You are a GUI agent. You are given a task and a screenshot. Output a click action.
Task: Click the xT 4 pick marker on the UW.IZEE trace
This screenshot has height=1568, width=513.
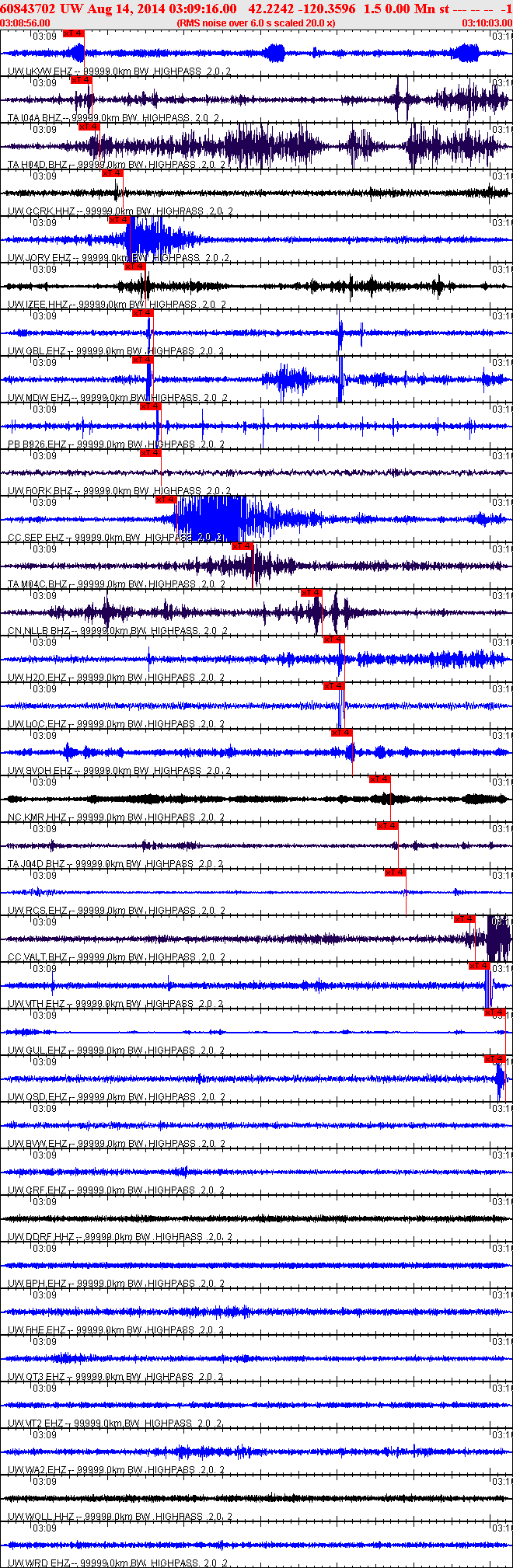pyautogui.click(x=135, y=267)
